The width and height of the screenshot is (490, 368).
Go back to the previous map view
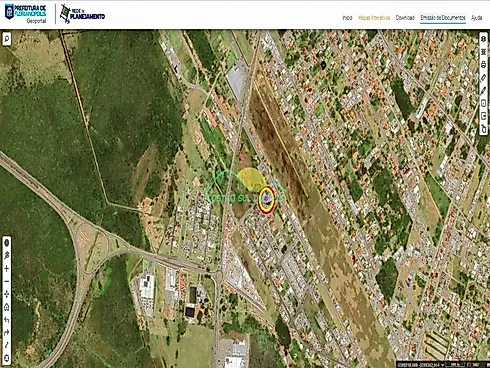7,320
